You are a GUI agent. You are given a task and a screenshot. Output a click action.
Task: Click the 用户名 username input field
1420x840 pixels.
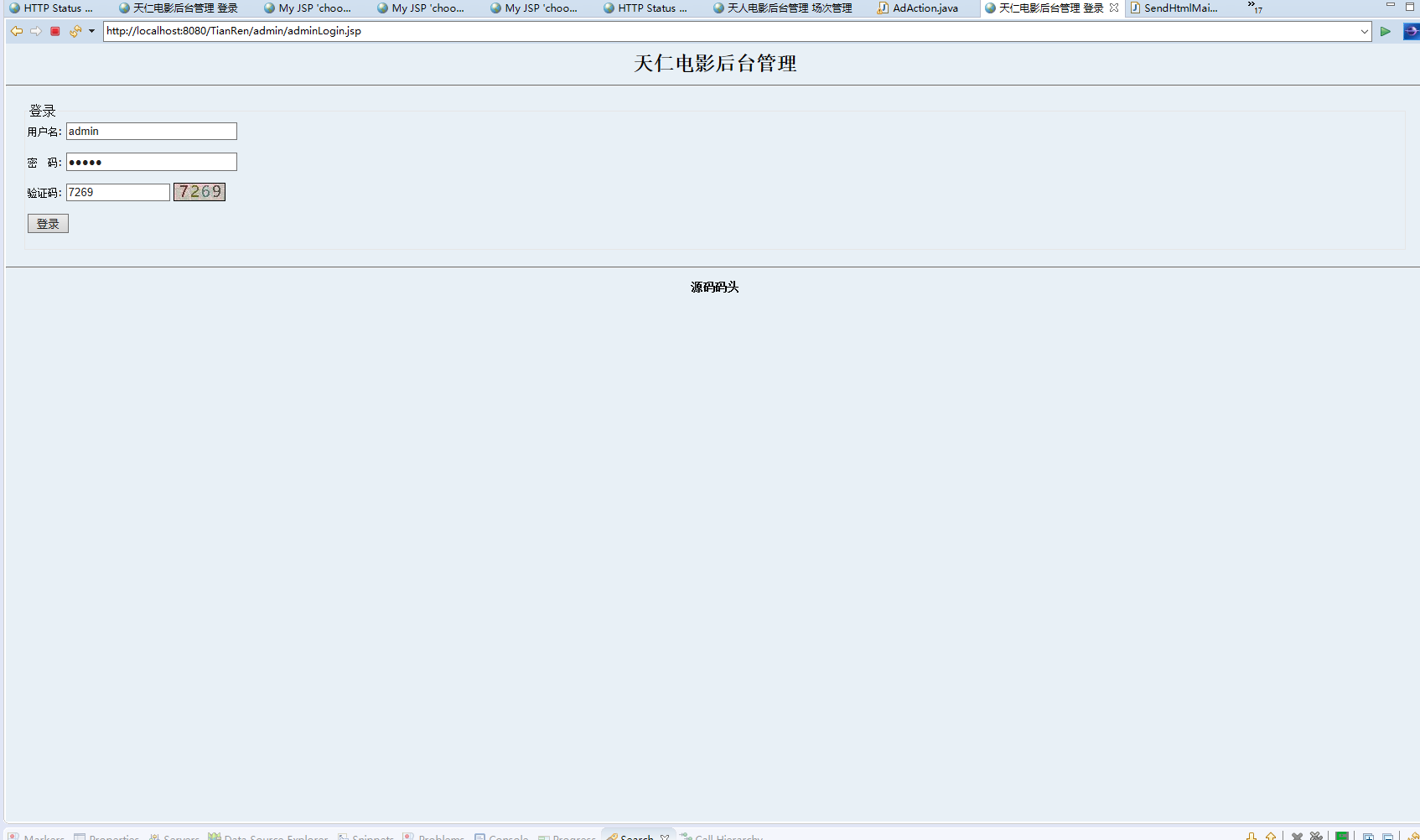coord(151,131)
